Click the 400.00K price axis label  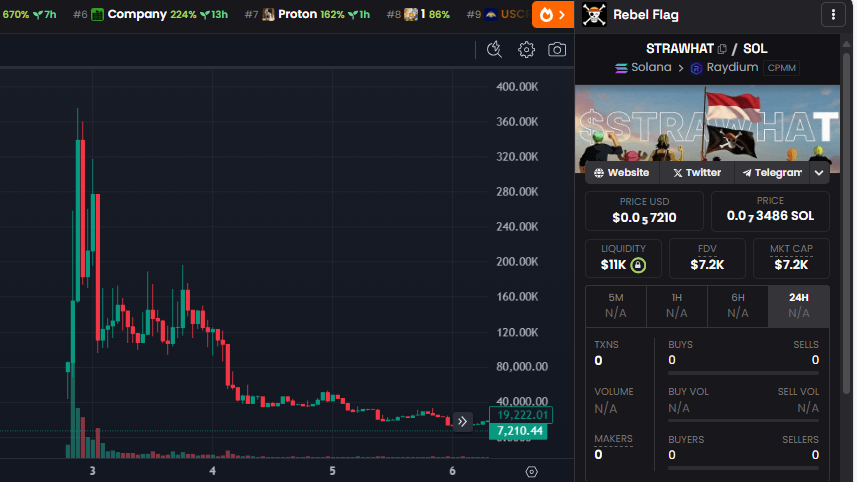[x=517, y=86]
